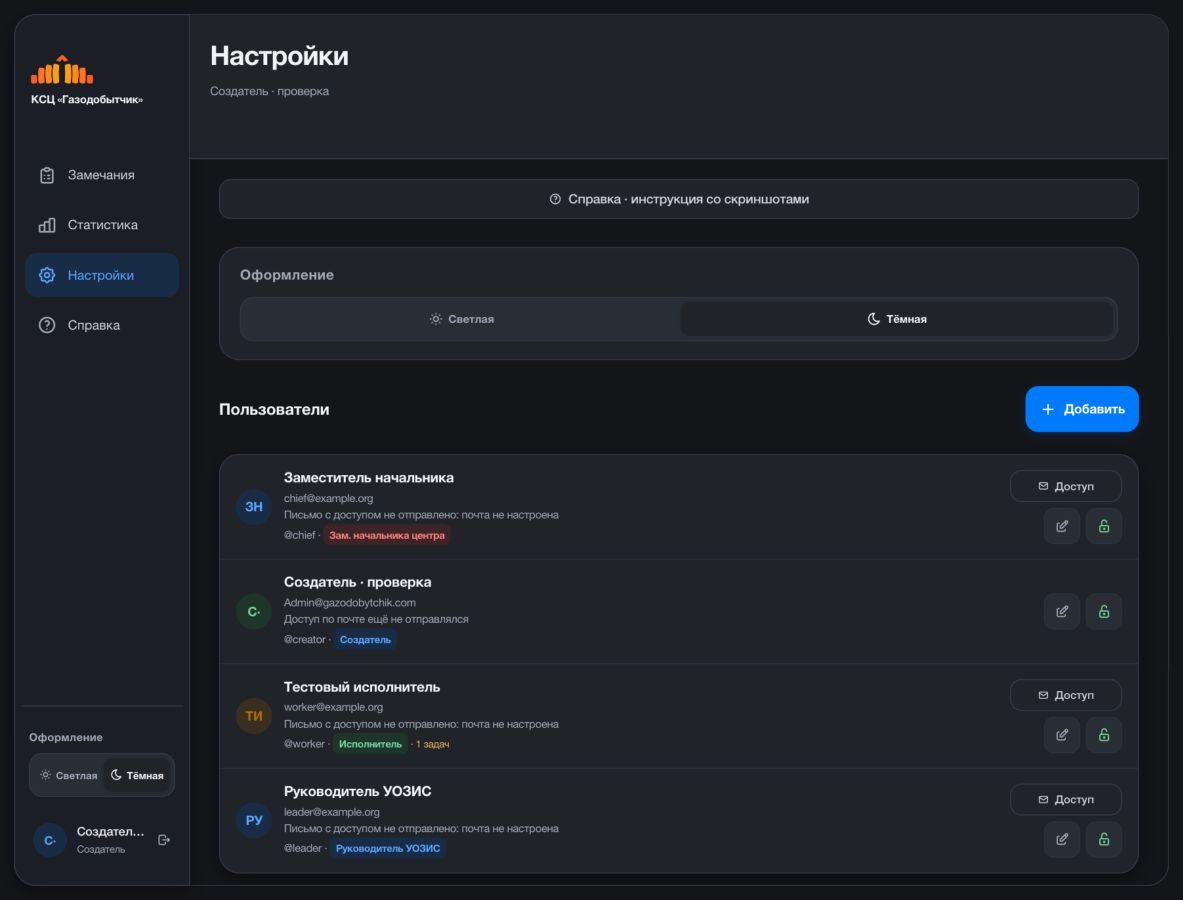1183x900 pixels.
Task: Click the Руководитель УОЗИС role badge
Action: point(388,849)
